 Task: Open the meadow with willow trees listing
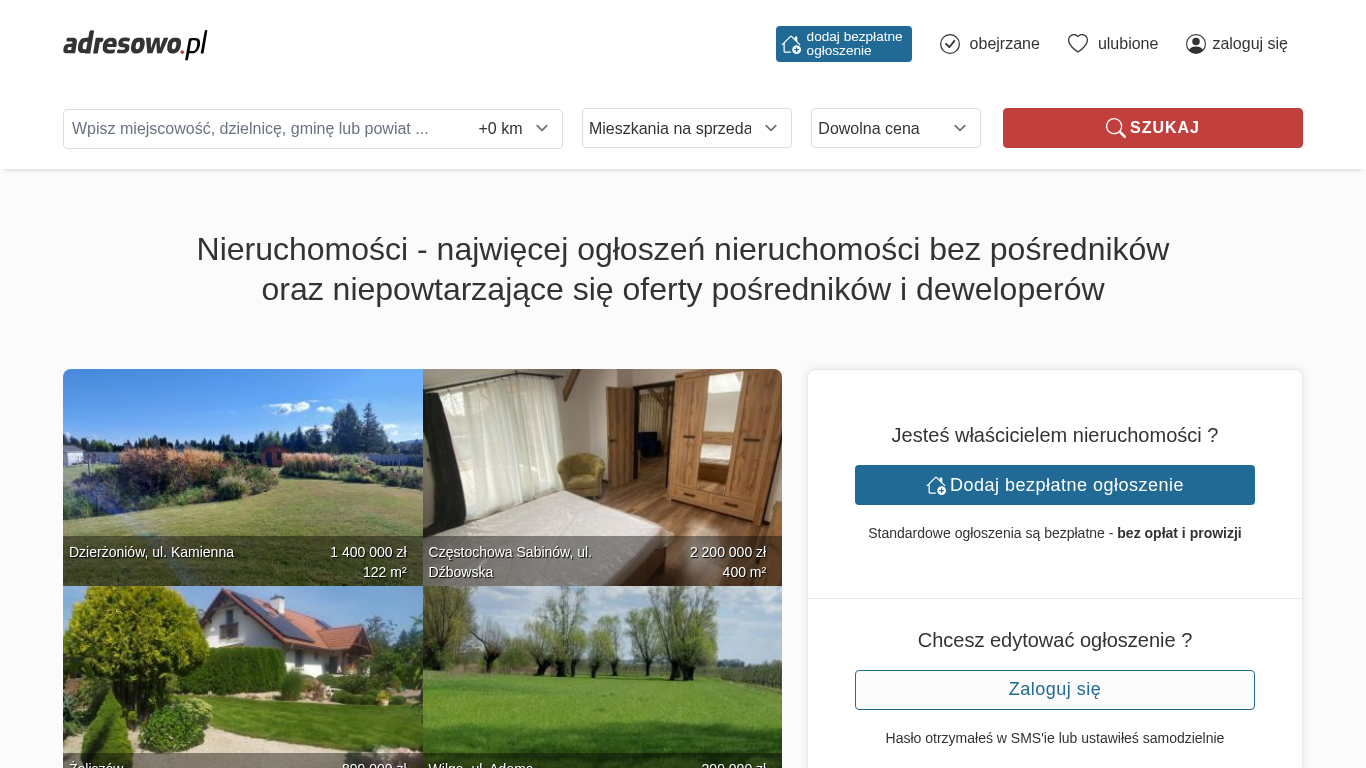click(602, 670)
